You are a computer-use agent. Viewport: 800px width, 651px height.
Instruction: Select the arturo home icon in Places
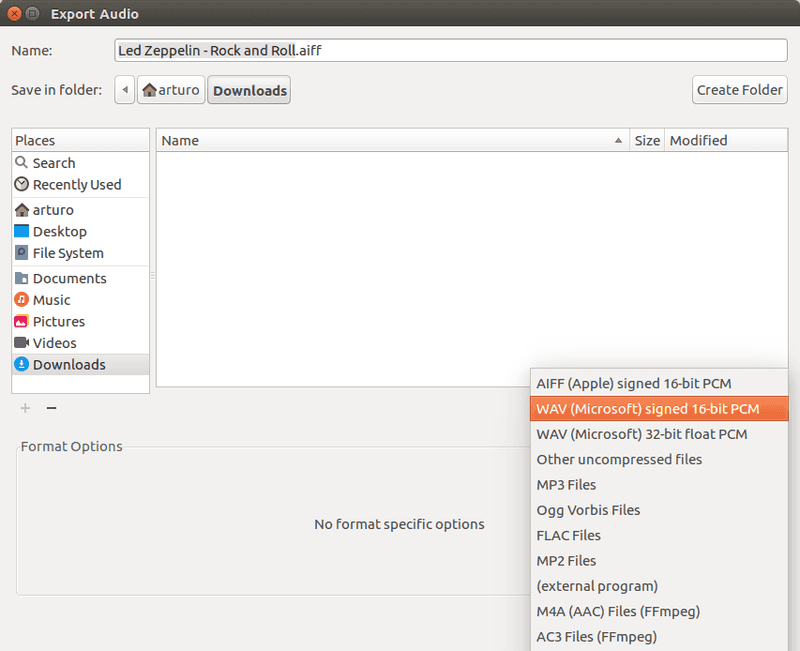(x=22, y=210)
